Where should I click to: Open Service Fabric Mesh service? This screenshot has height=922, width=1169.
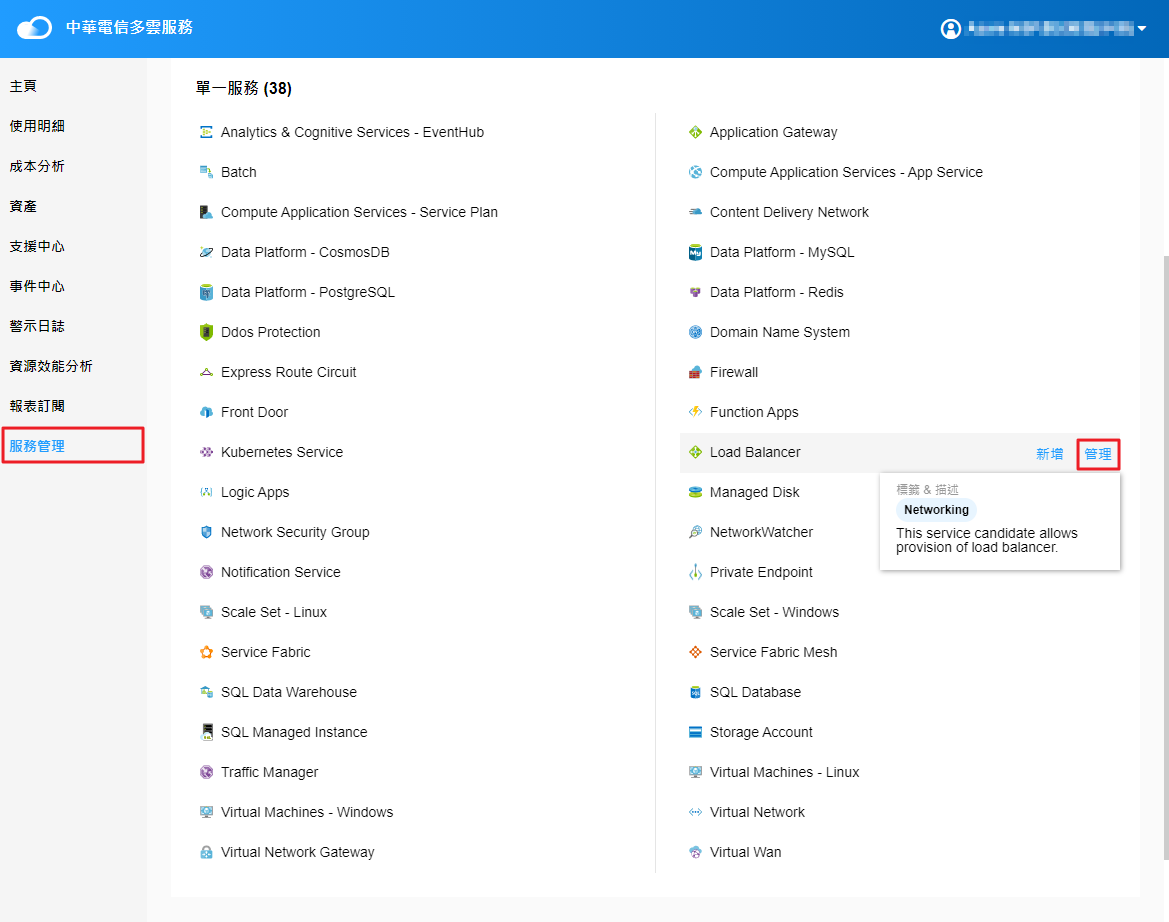coord(773,652)
